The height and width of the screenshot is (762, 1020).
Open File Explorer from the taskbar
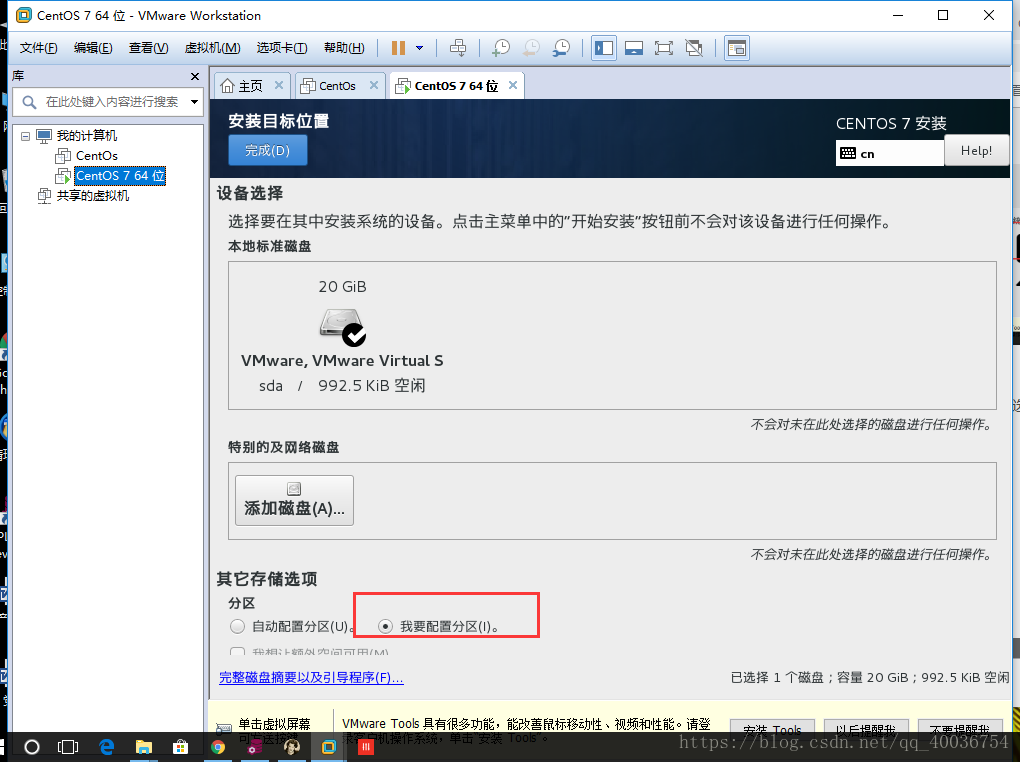coord(144,747)
